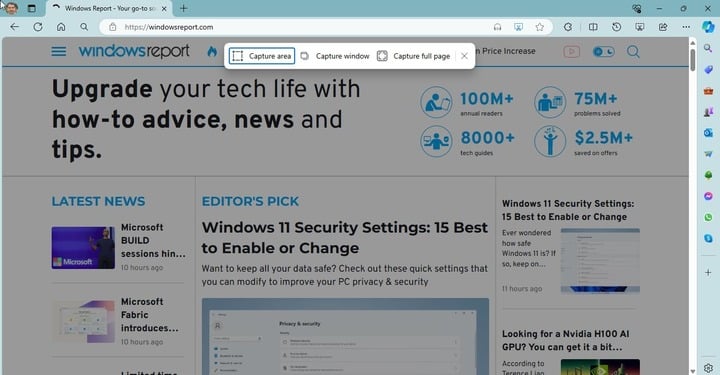Close the Windows Report tab
This screenshot has width=720, height=375.
coord(164,8)
